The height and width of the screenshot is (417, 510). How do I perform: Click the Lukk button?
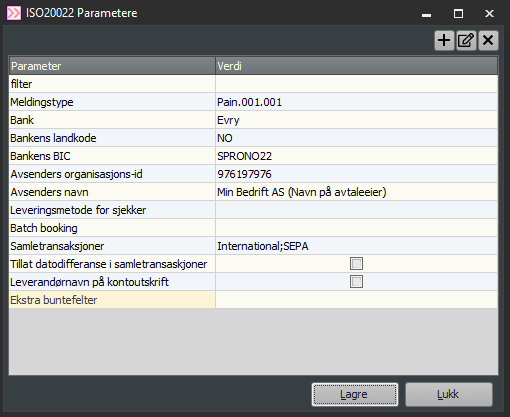[448, 394]
